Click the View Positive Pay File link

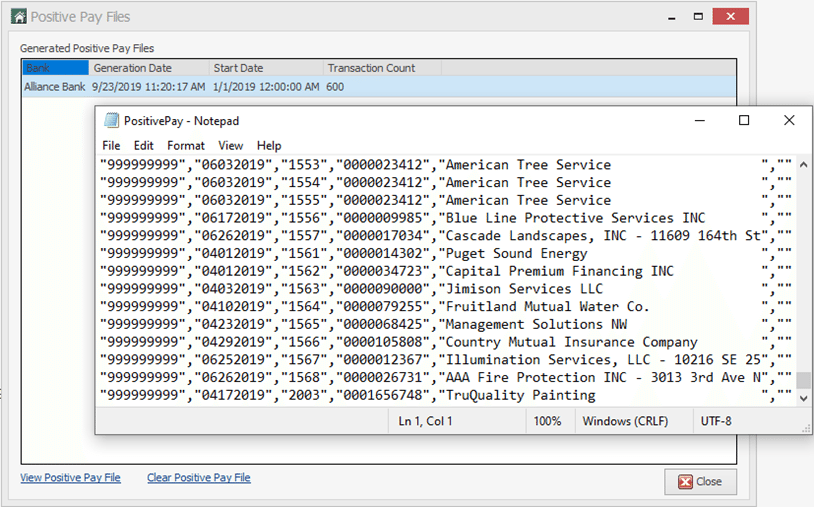point(70,477)
